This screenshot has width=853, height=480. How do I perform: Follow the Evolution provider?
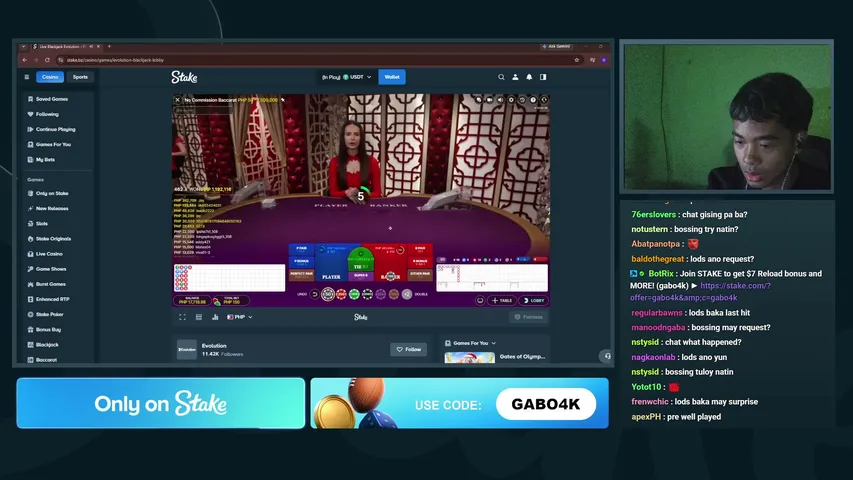(x=409, y=349)
